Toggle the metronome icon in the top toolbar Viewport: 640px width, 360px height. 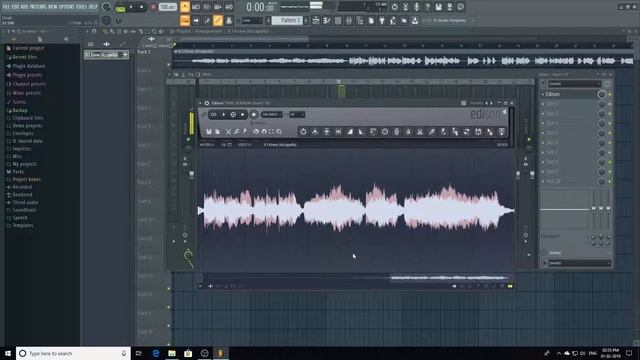point(185,7)
